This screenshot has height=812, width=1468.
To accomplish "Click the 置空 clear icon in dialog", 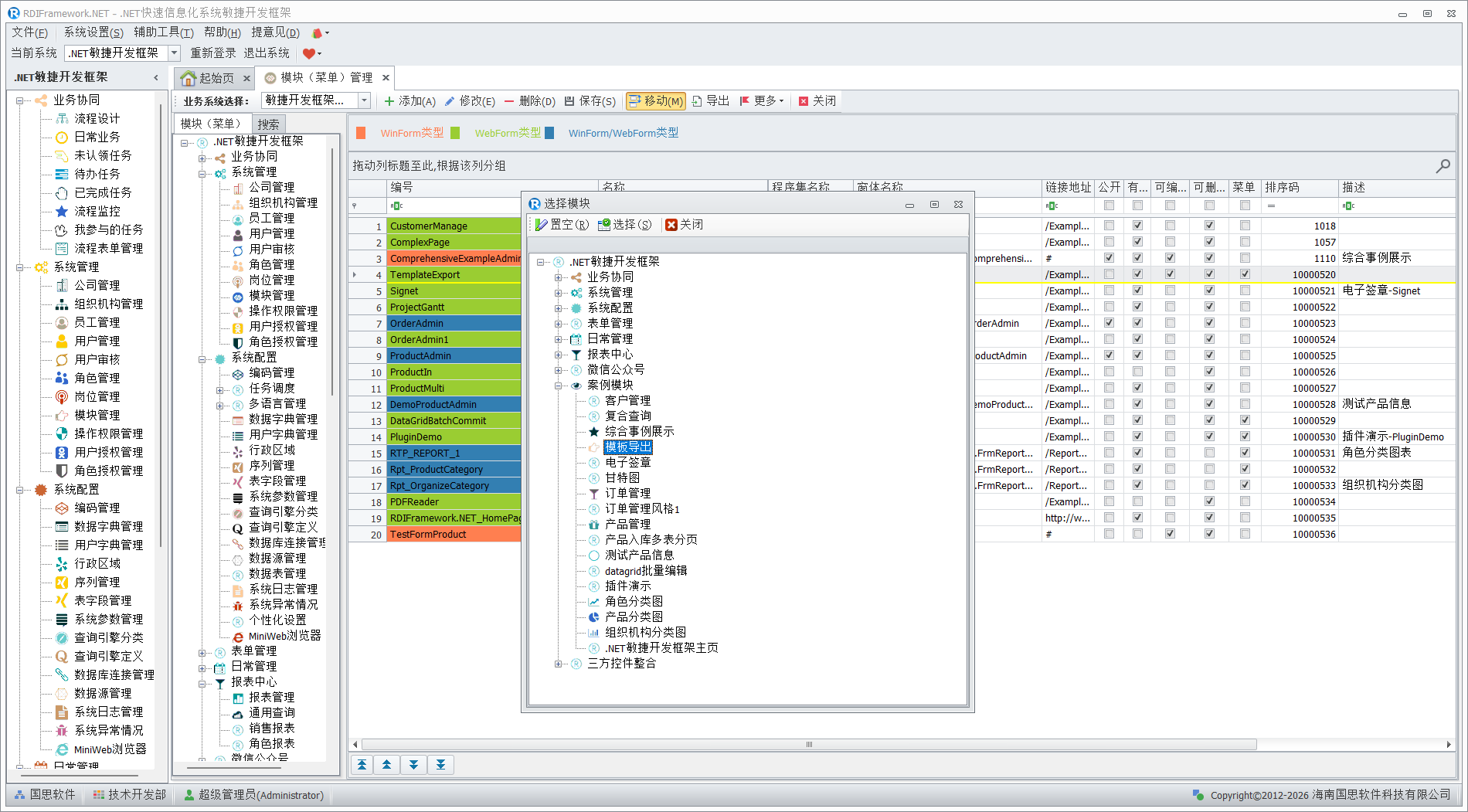I will tap(541, 225).
